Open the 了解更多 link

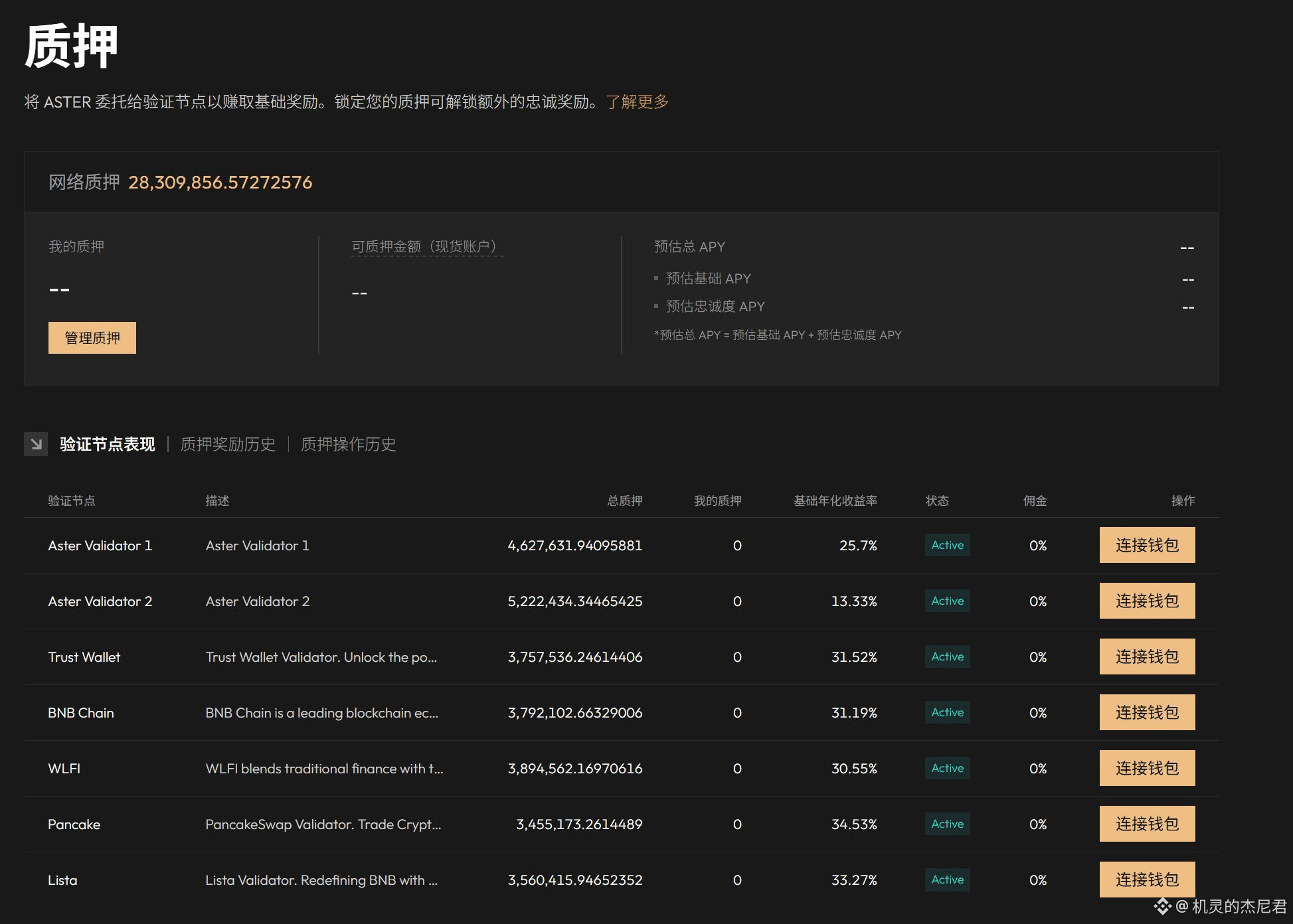coord(637,102)
